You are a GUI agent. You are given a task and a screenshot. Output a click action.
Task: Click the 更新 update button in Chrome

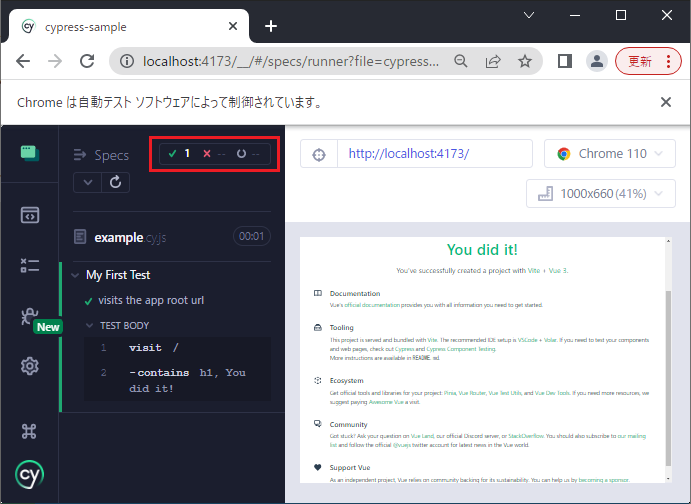coord(648,61)
